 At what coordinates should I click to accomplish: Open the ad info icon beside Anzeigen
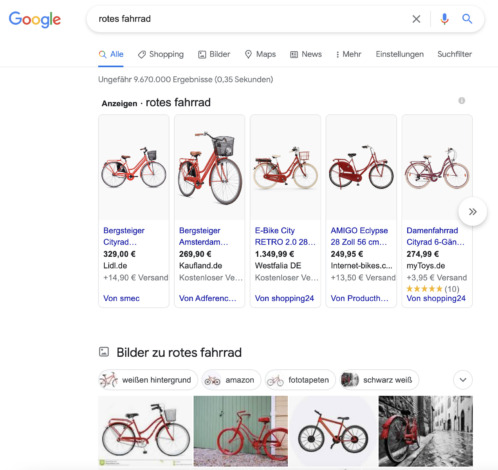click(462, 101)
